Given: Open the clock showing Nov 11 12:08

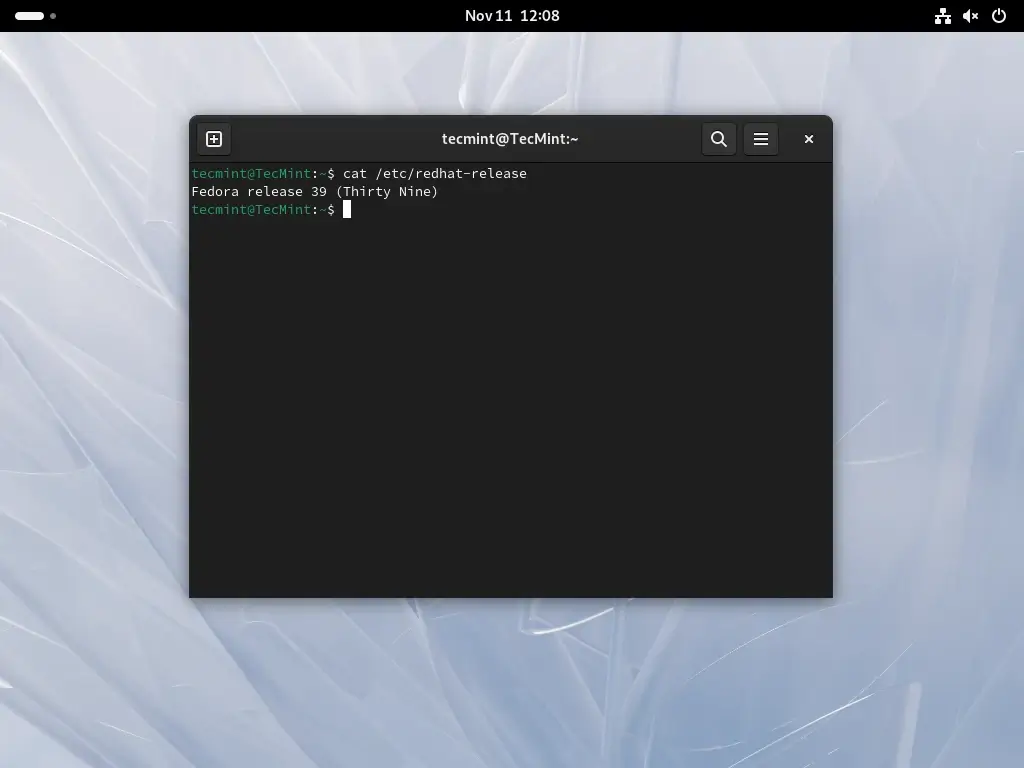Looking at the screenshot, I should (512, 16).
